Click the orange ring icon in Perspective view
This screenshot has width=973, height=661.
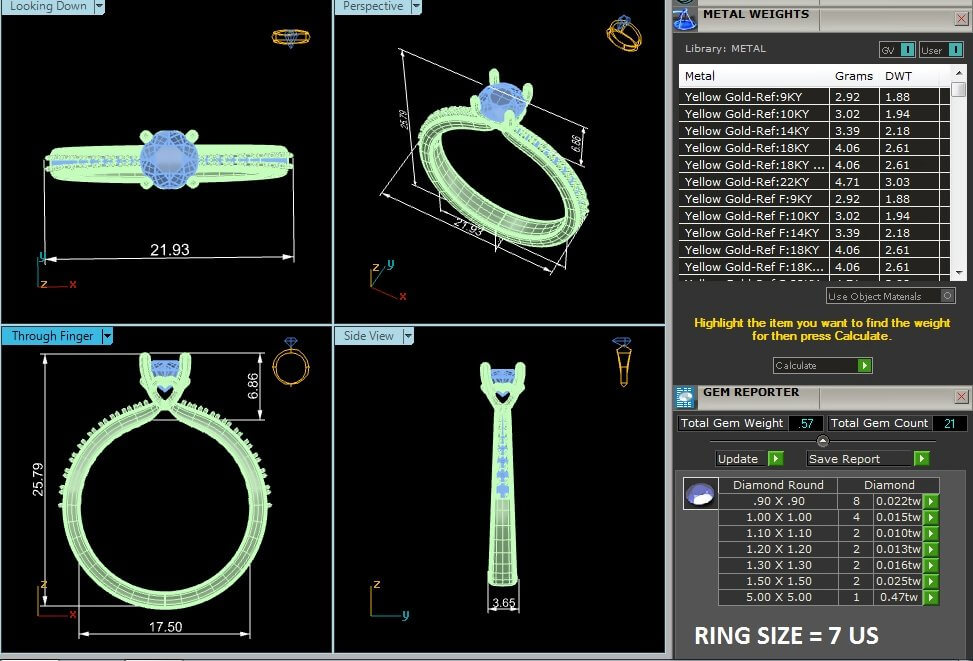click(x=623, y=33)
